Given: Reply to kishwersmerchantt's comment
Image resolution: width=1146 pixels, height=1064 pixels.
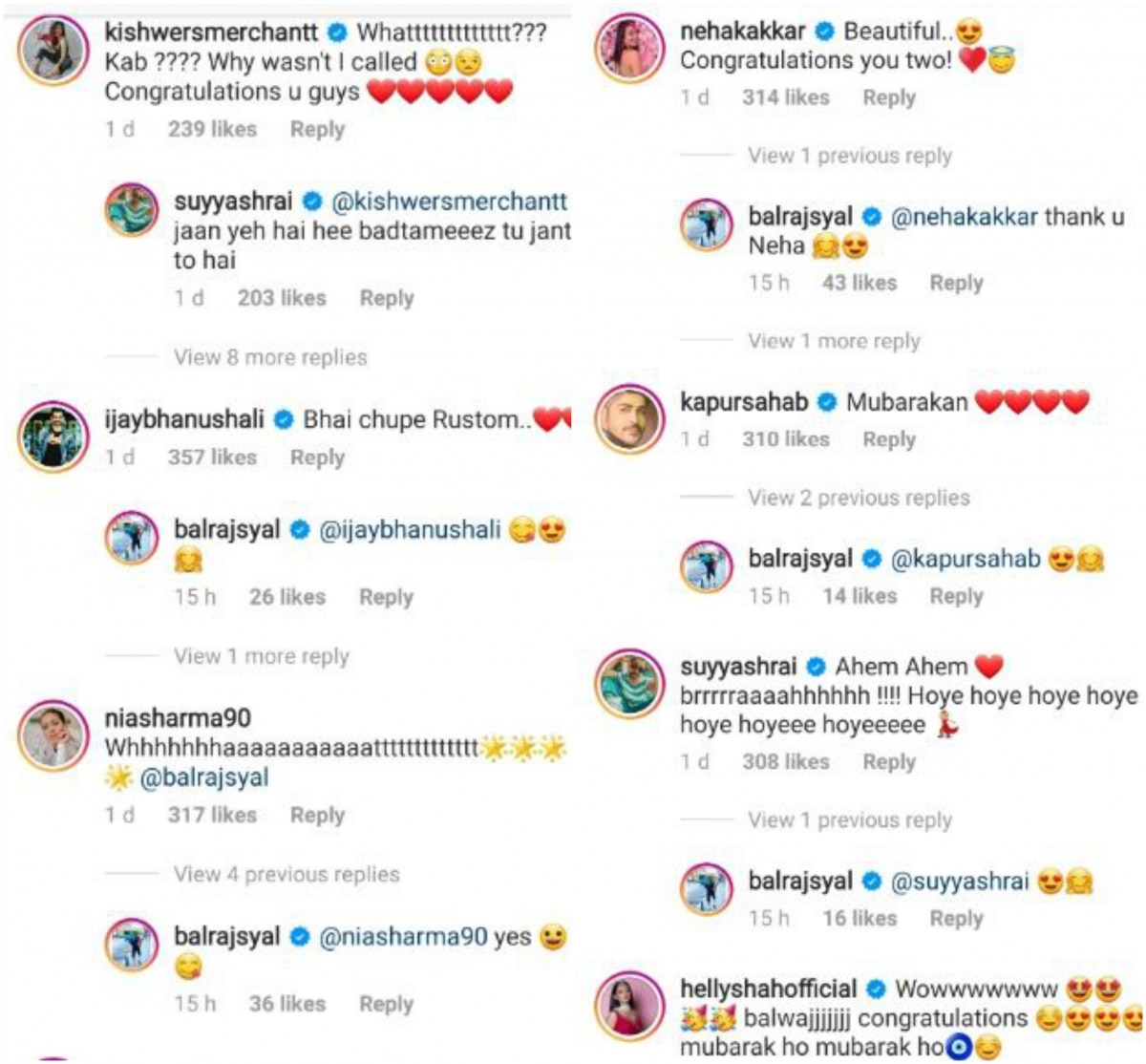Looking at the screenshot, I should coord(317,129).
